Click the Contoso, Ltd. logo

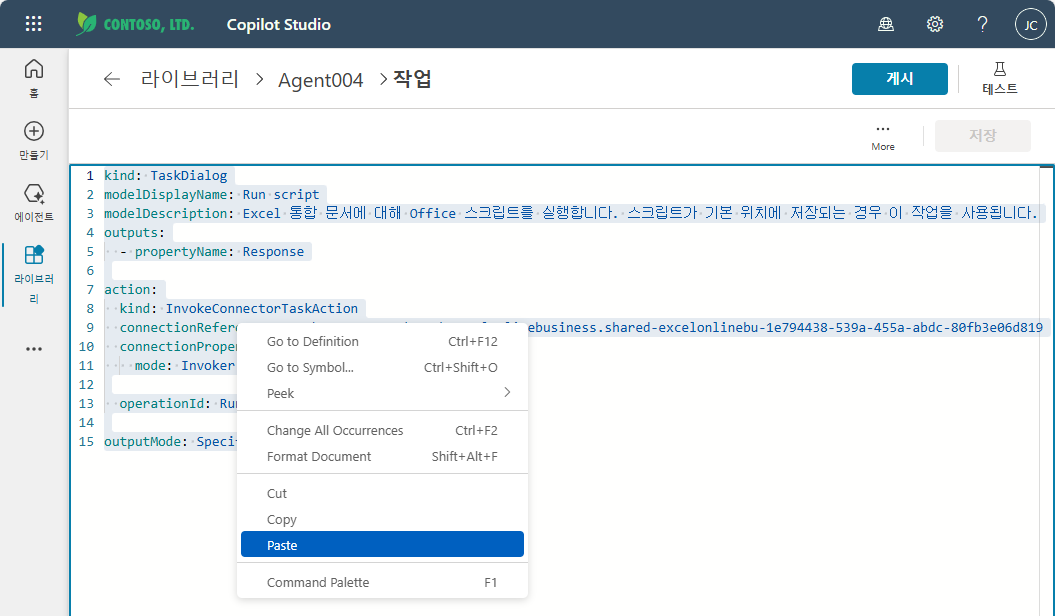[x=135, y=24]
